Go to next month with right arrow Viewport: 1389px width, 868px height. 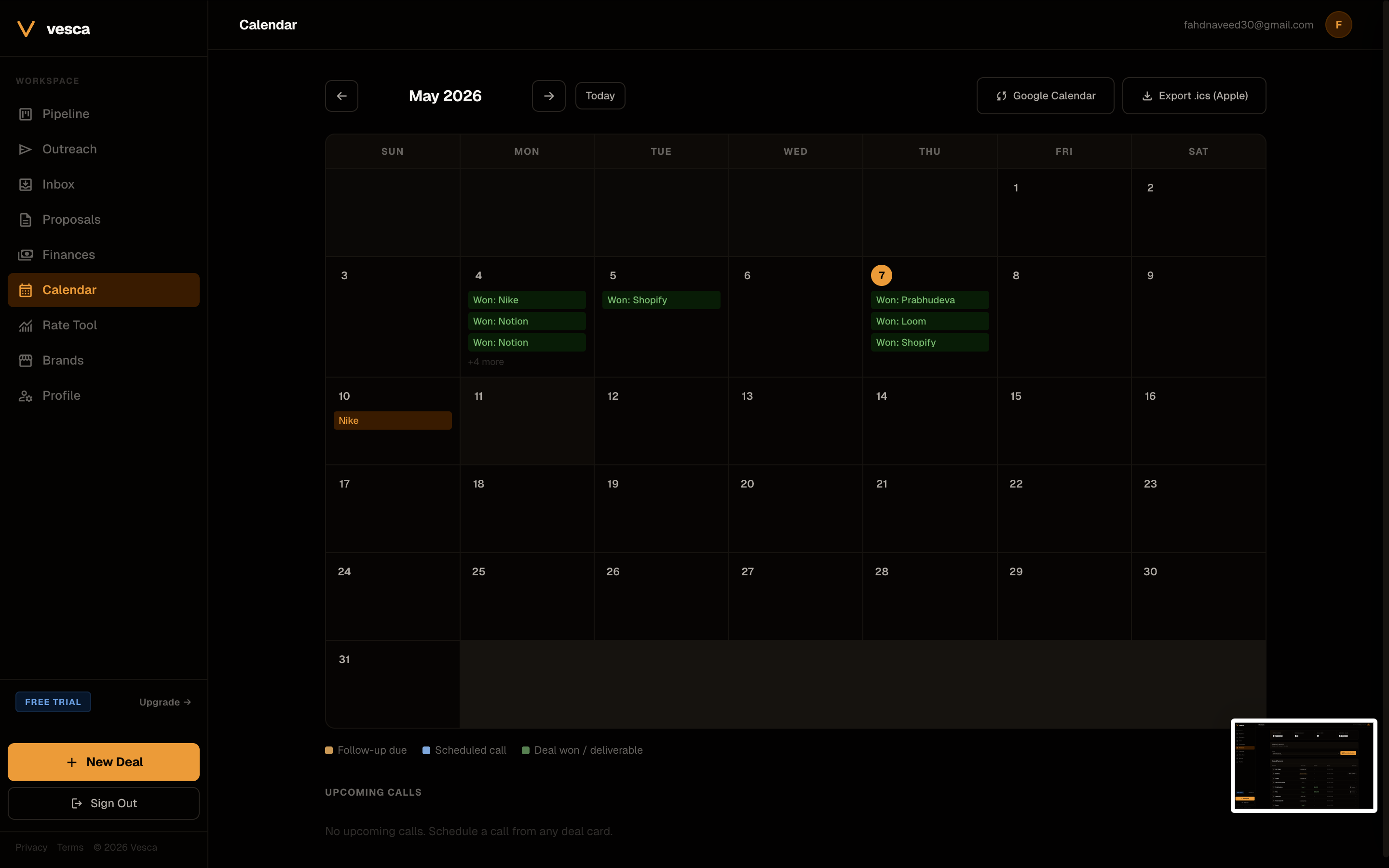click(549, 96)
